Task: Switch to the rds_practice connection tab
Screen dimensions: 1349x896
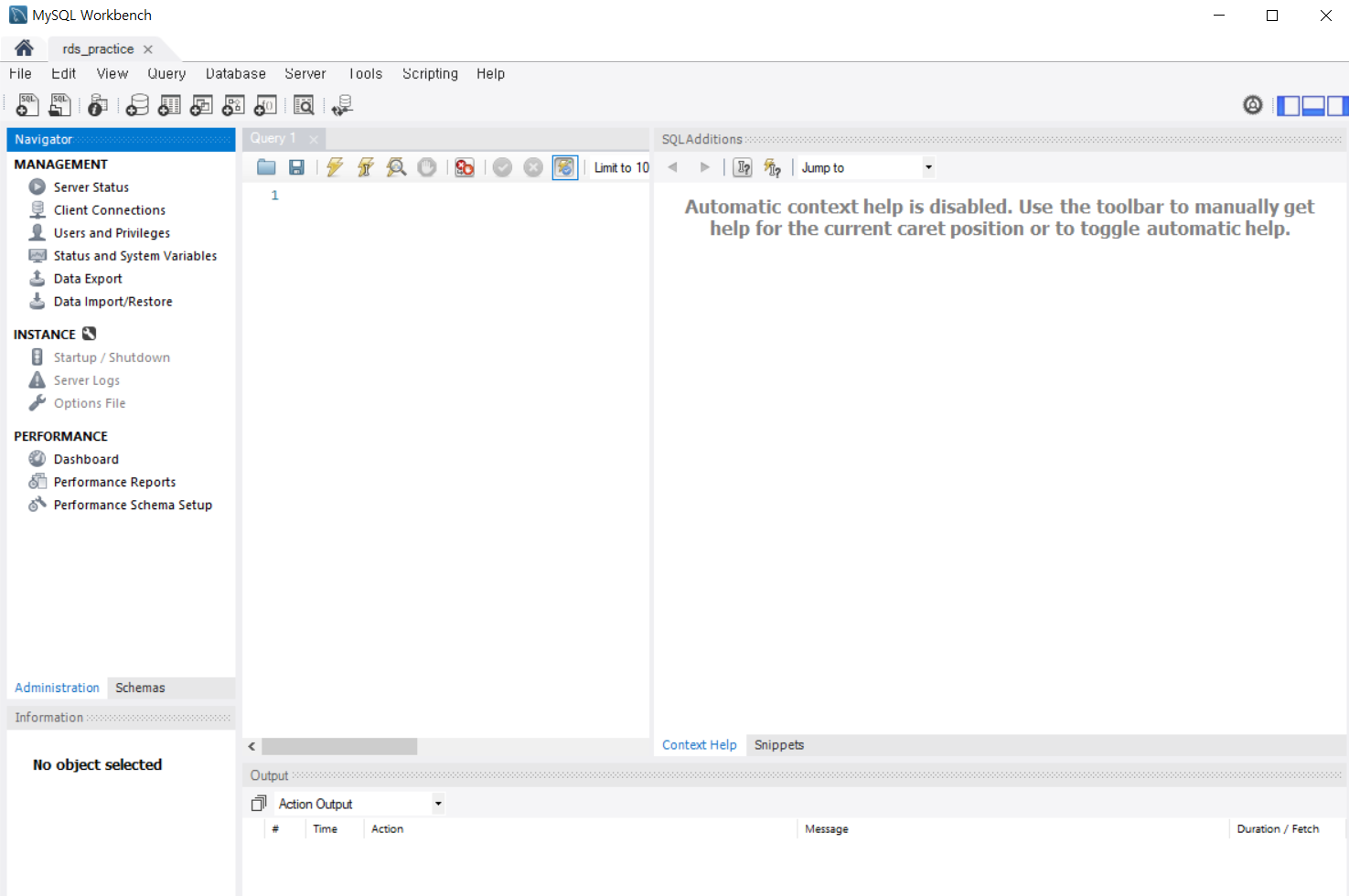Action: point(98,49)
